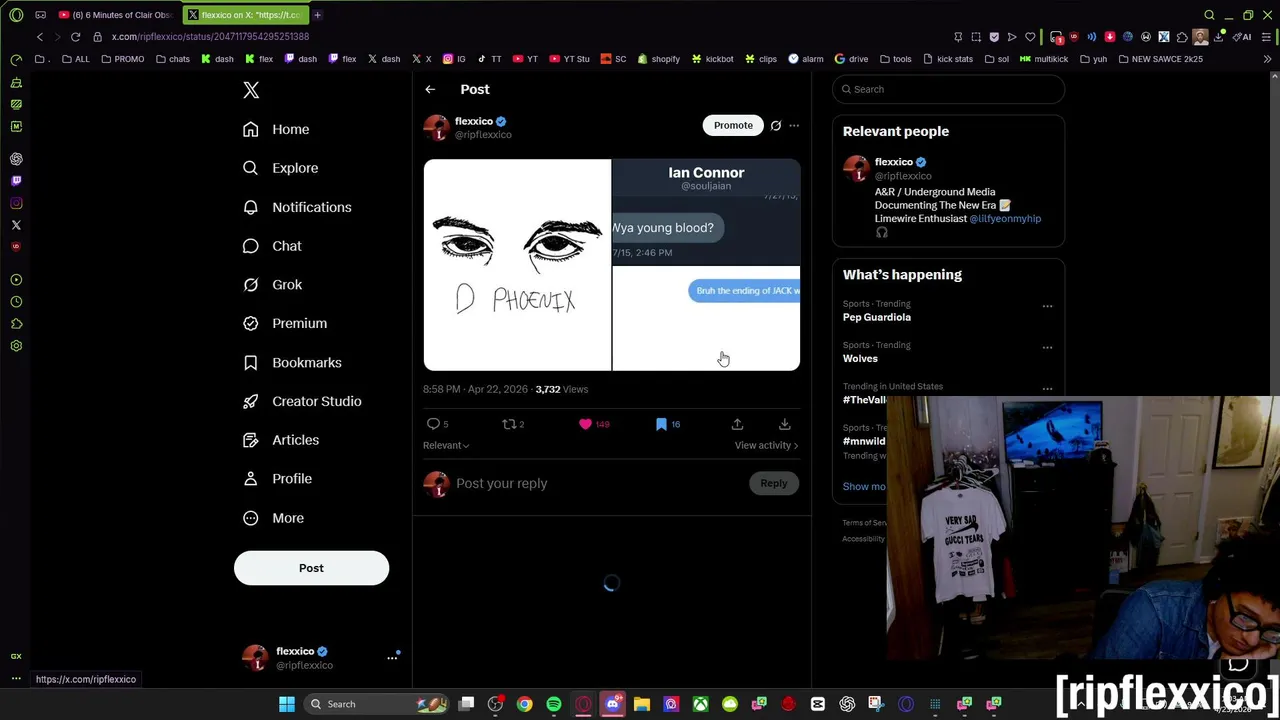Open @lilfyeonmyhip mention link
1280x720 pixels.
coord(1005,218)
